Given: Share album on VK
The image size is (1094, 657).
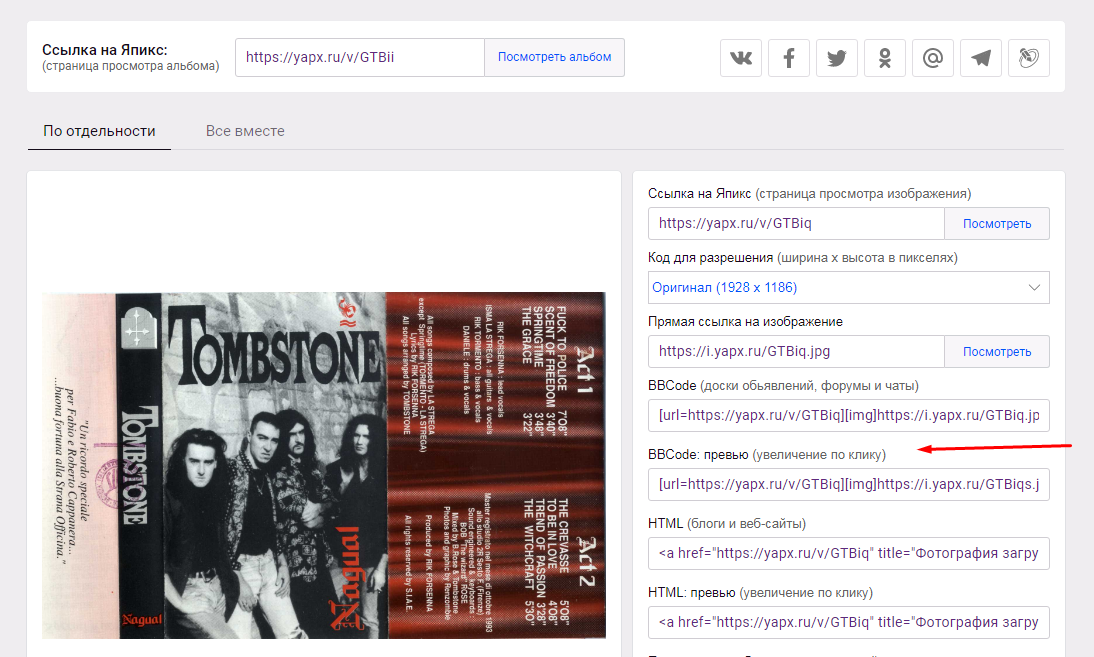Looking at the screenshot, I should [x=741, y=58].
